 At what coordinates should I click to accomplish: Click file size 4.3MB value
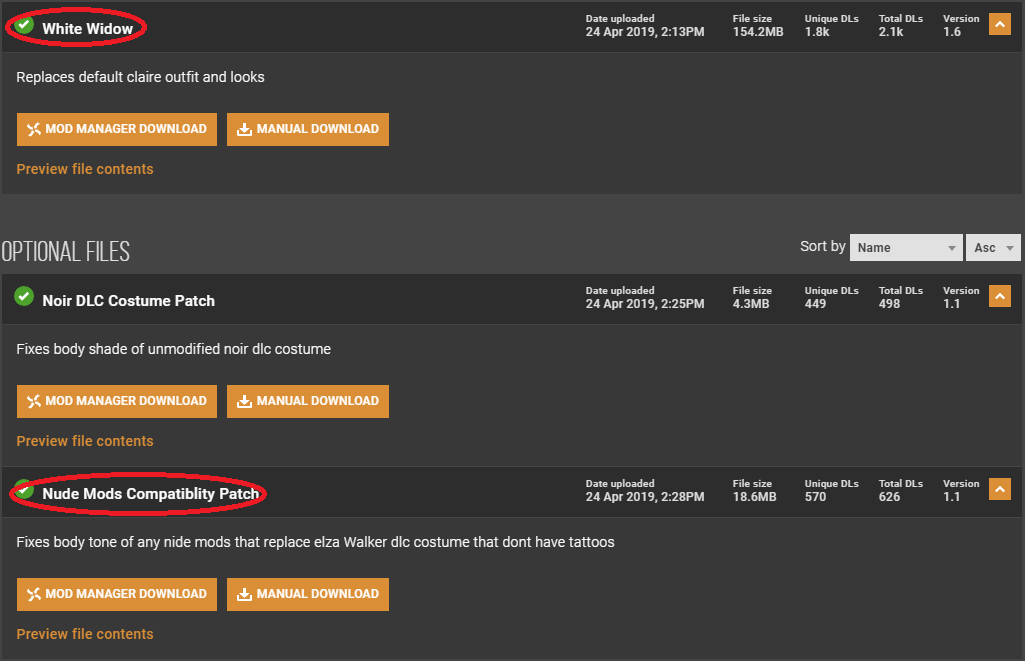coord(751,304)
